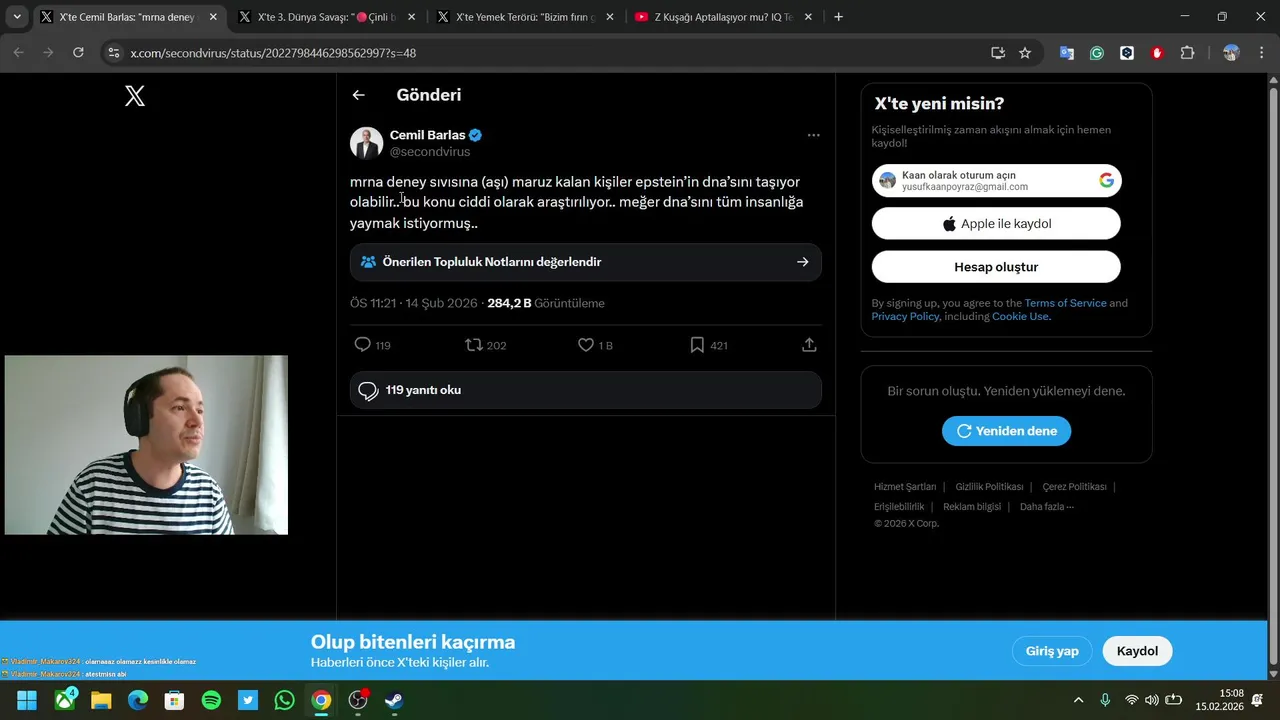Open Google Translate extension icon
This screenshot has width=1280, height=720.
[x=1067, y=53]
